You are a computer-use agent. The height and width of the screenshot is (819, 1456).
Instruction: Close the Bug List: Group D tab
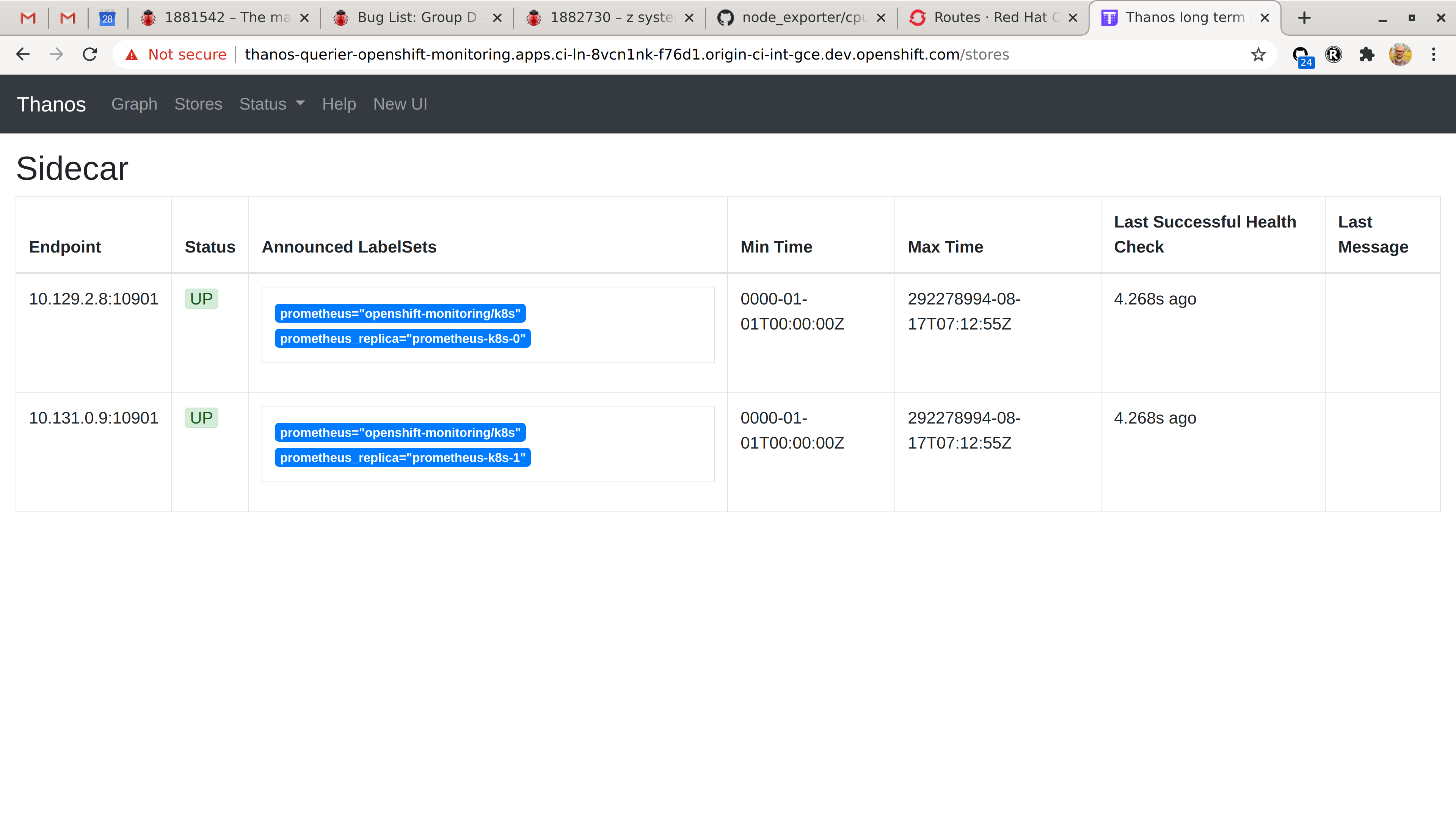coord(497,18)
